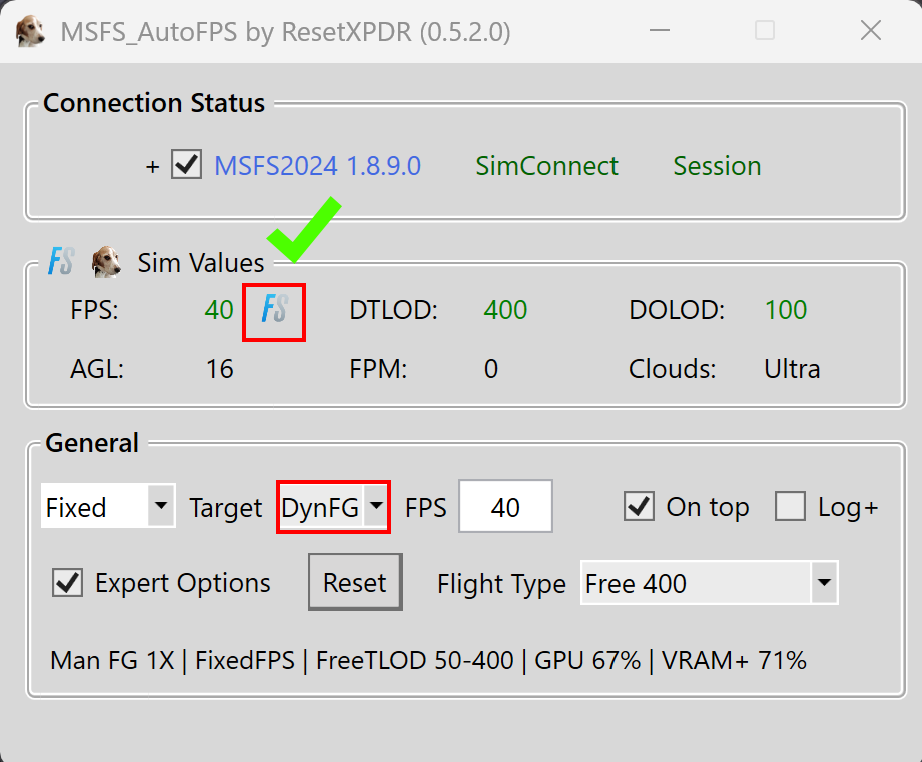Click the Sim Values group label
922x762 pixels.
click(201, 263)
